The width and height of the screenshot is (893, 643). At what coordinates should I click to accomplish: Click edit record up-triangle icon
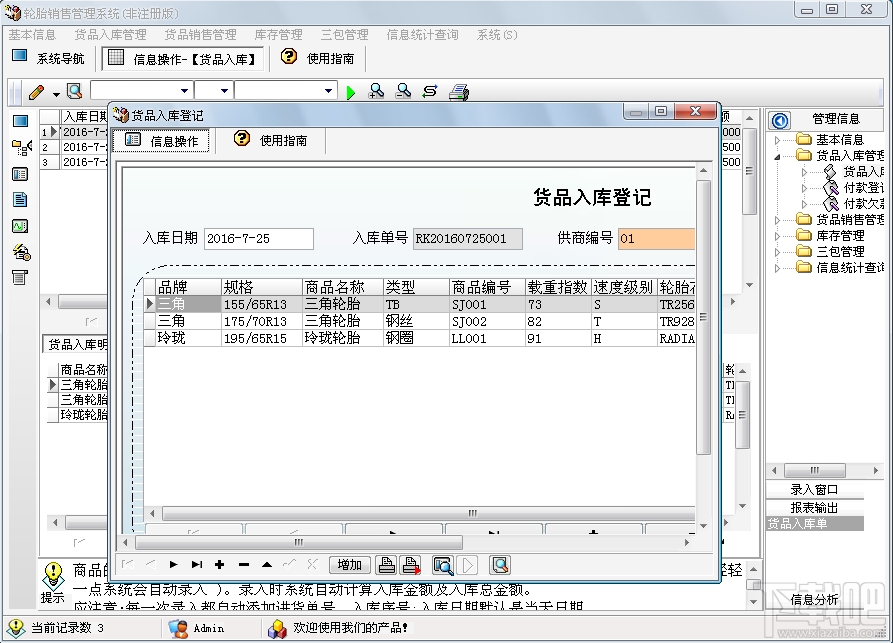coord(267,564)
